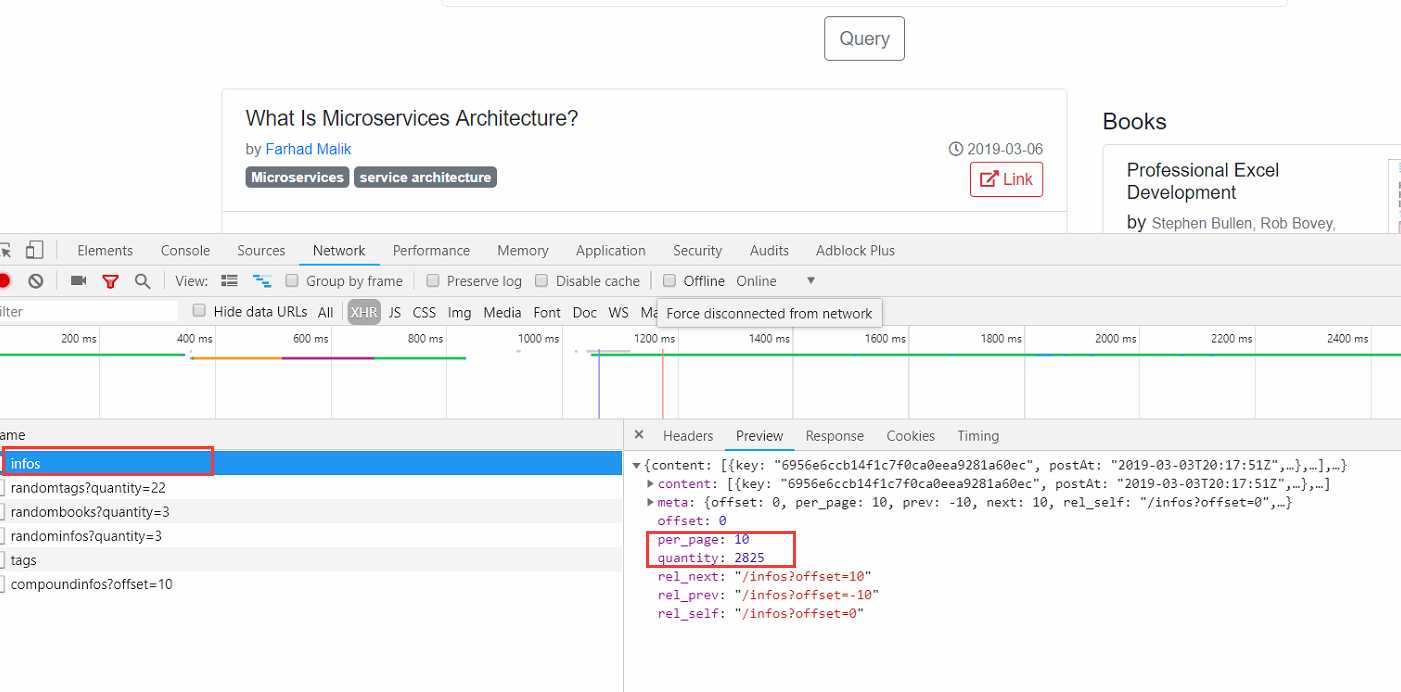
Task: Collapse the root response object arrow
Action: 638,466
